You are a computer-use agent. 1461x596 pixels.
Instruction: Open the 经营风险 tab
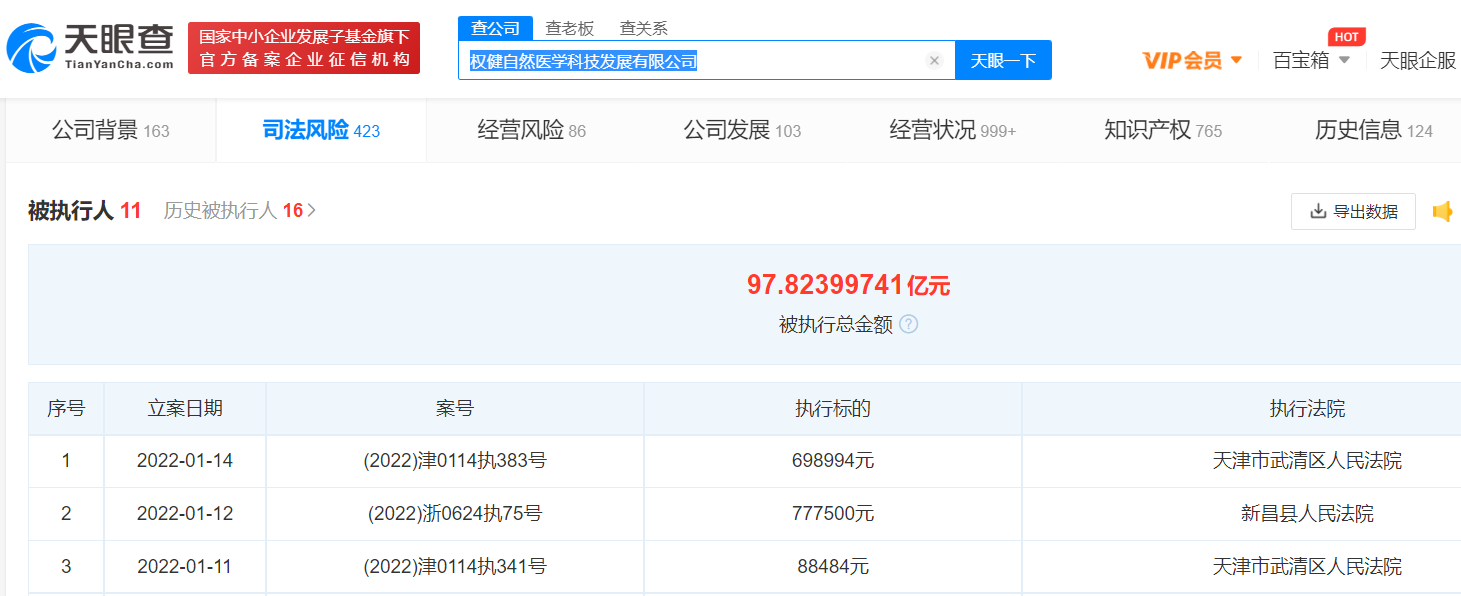pos(531,130)
